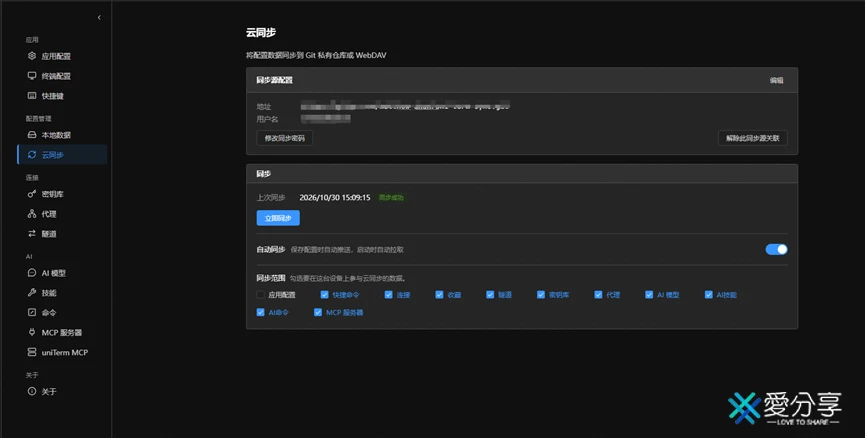Check the 应用配置 sync scope checkbox

(260, 295)
